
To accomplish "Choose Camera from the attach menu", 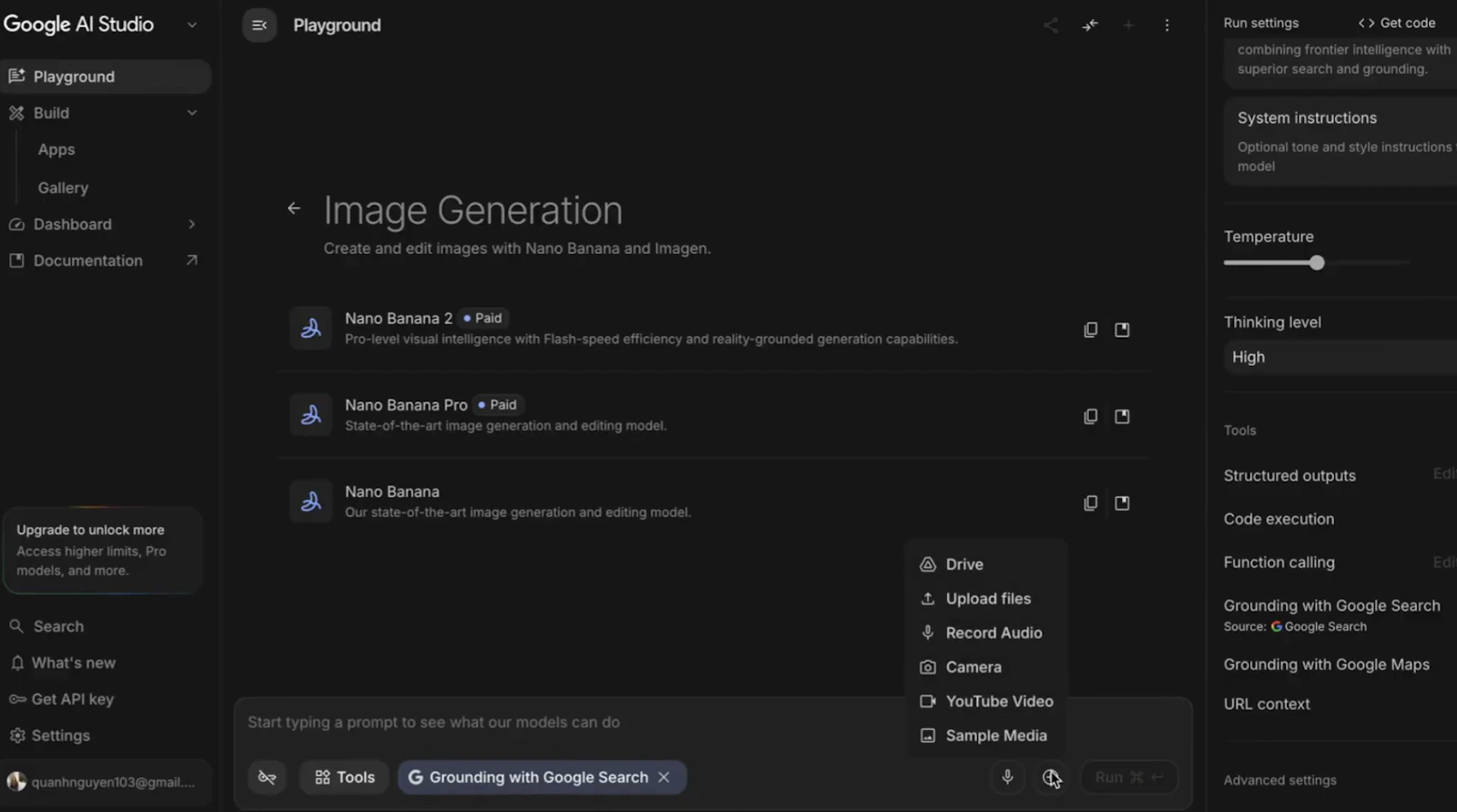I will (x=988, y=666).
